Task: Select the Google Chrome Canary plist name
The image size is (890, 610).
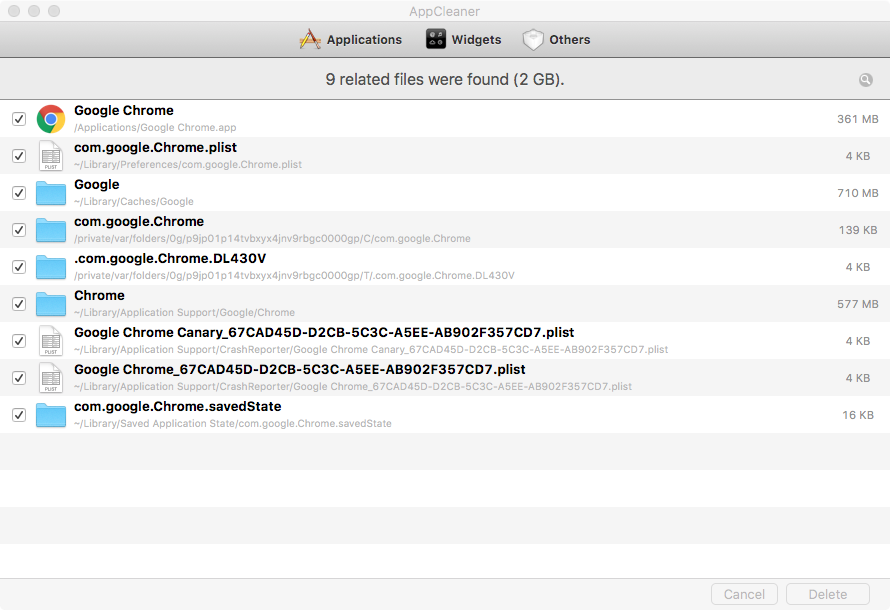Action: (324, 333)
